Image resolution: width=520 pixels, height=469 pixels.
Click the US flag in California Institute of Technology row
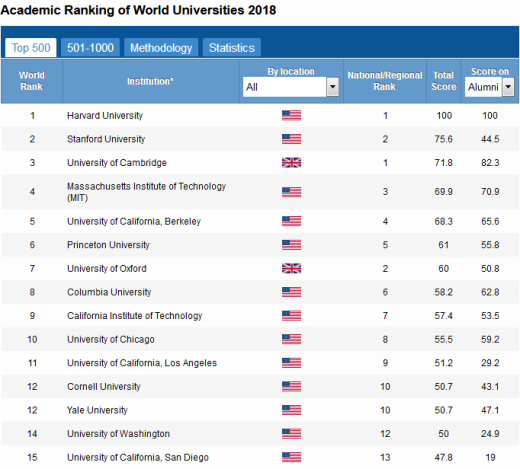[291, 316]
